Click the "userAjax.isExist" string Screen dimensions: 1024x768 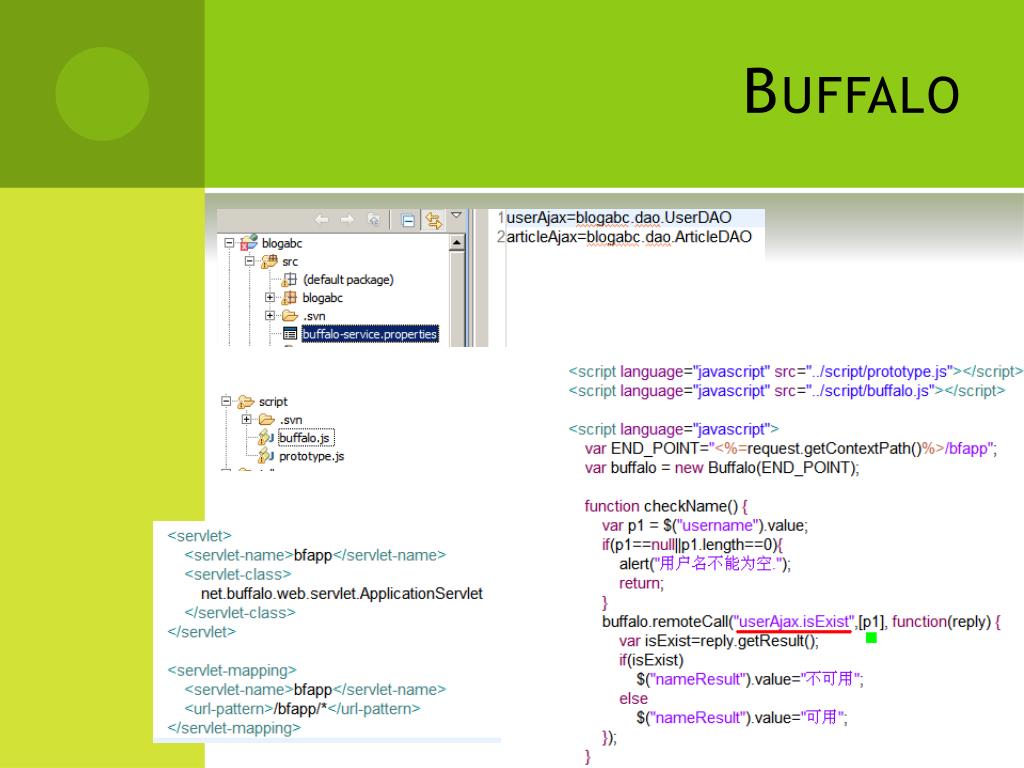point(794,622)
